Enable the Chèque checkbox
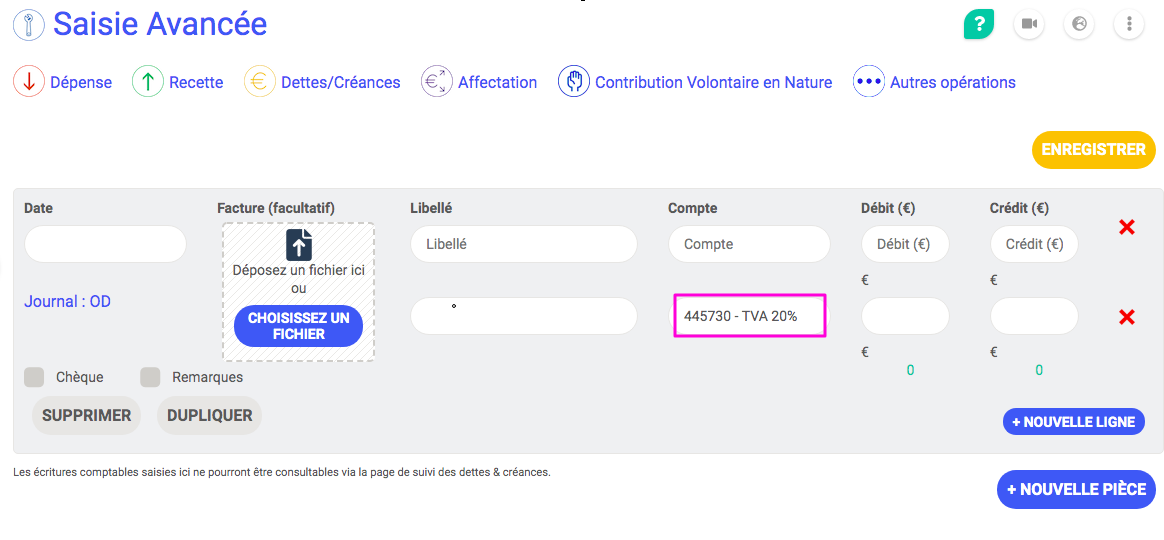The width and height of the screenshot is (1164, 540). [34, 377]
